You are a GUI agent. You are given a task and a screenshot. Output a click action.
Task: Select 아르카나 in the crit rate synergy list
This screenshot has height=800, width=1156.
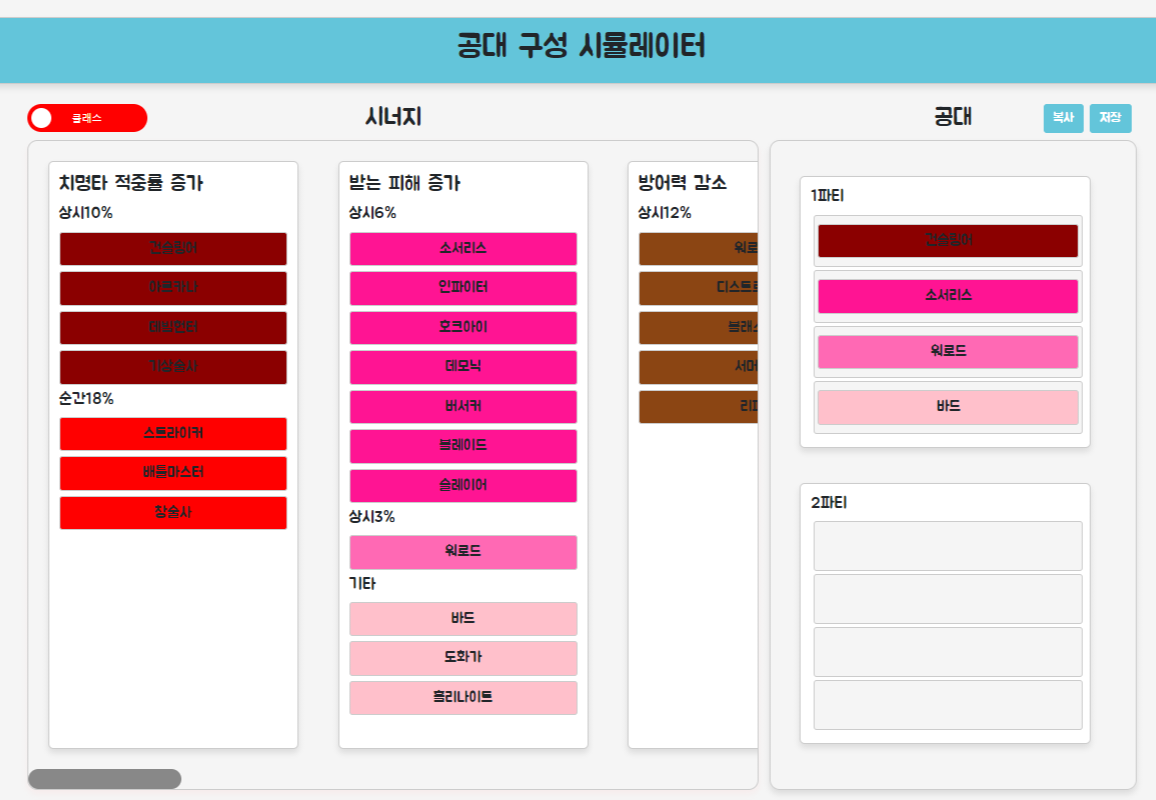click(x=173, y=288)
